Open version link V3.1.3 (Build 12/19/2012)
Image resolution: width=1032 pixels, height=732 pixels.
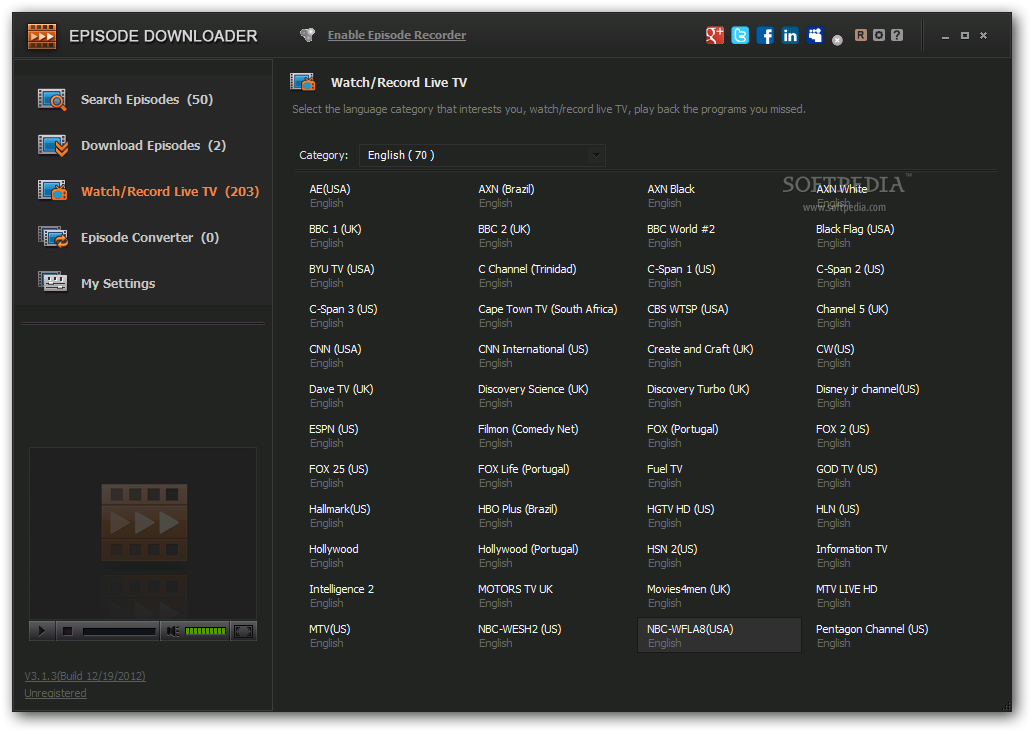pyautogui.click(x=85, y=676)
